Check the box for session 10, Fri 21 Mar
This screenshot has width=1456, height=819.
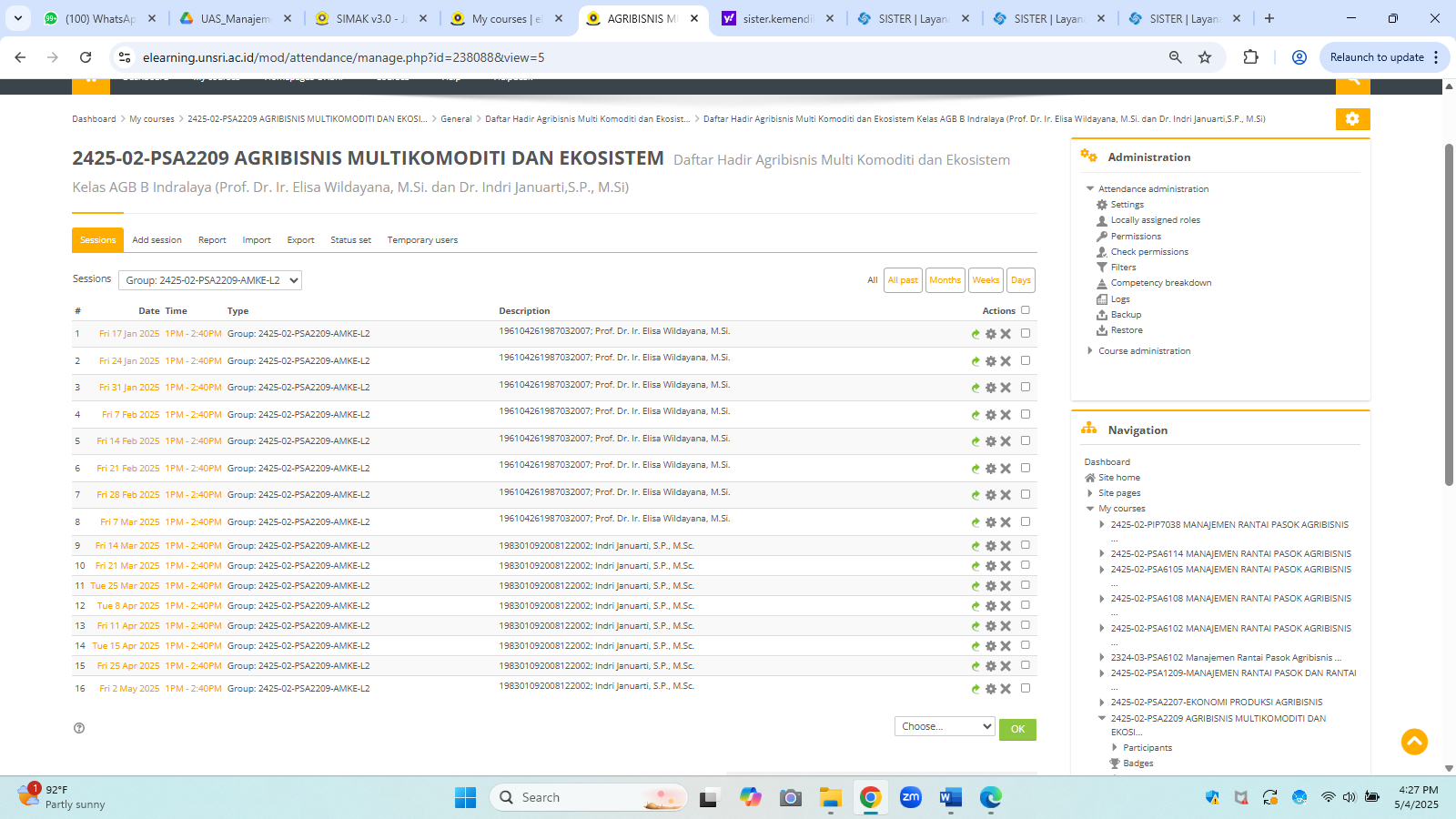(x=1026, y=565)
